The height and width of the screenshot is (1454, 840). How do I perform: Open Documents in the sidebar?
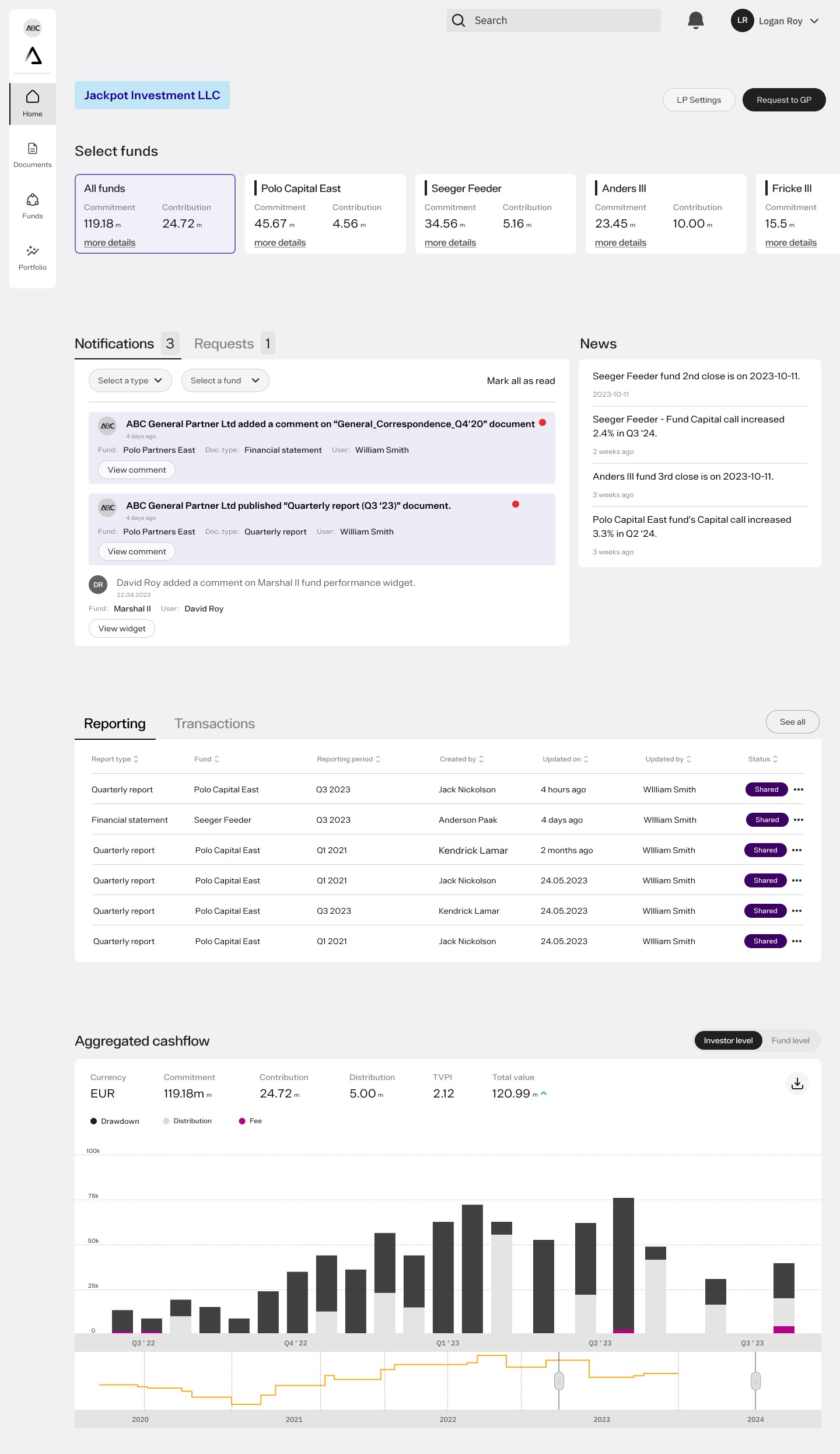coord(33,155)
